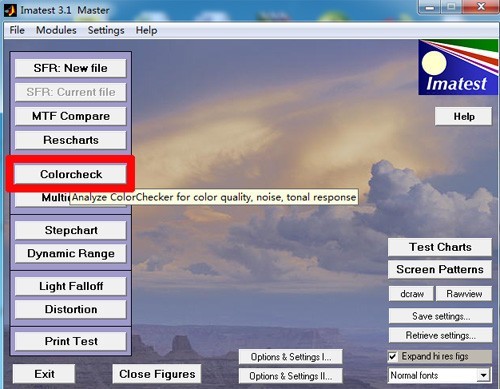Open the Print Test module

tap(71, 341)
